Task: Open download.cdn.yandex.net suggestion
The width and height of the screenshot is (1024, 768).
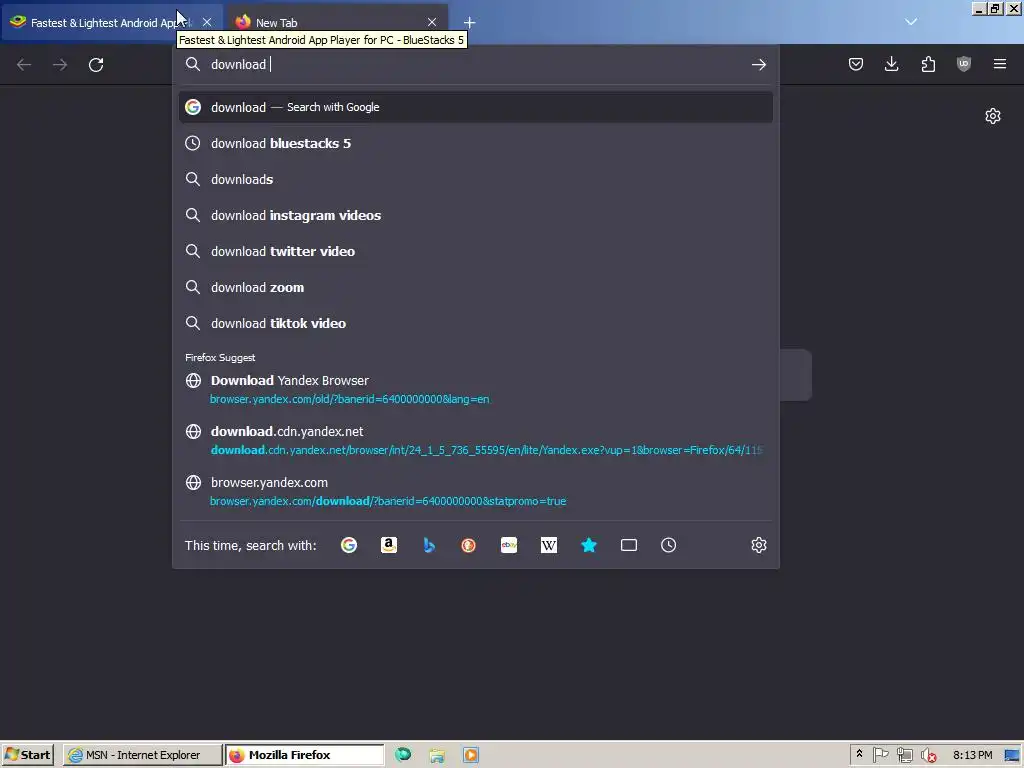Action: click(x=475, y=440)
